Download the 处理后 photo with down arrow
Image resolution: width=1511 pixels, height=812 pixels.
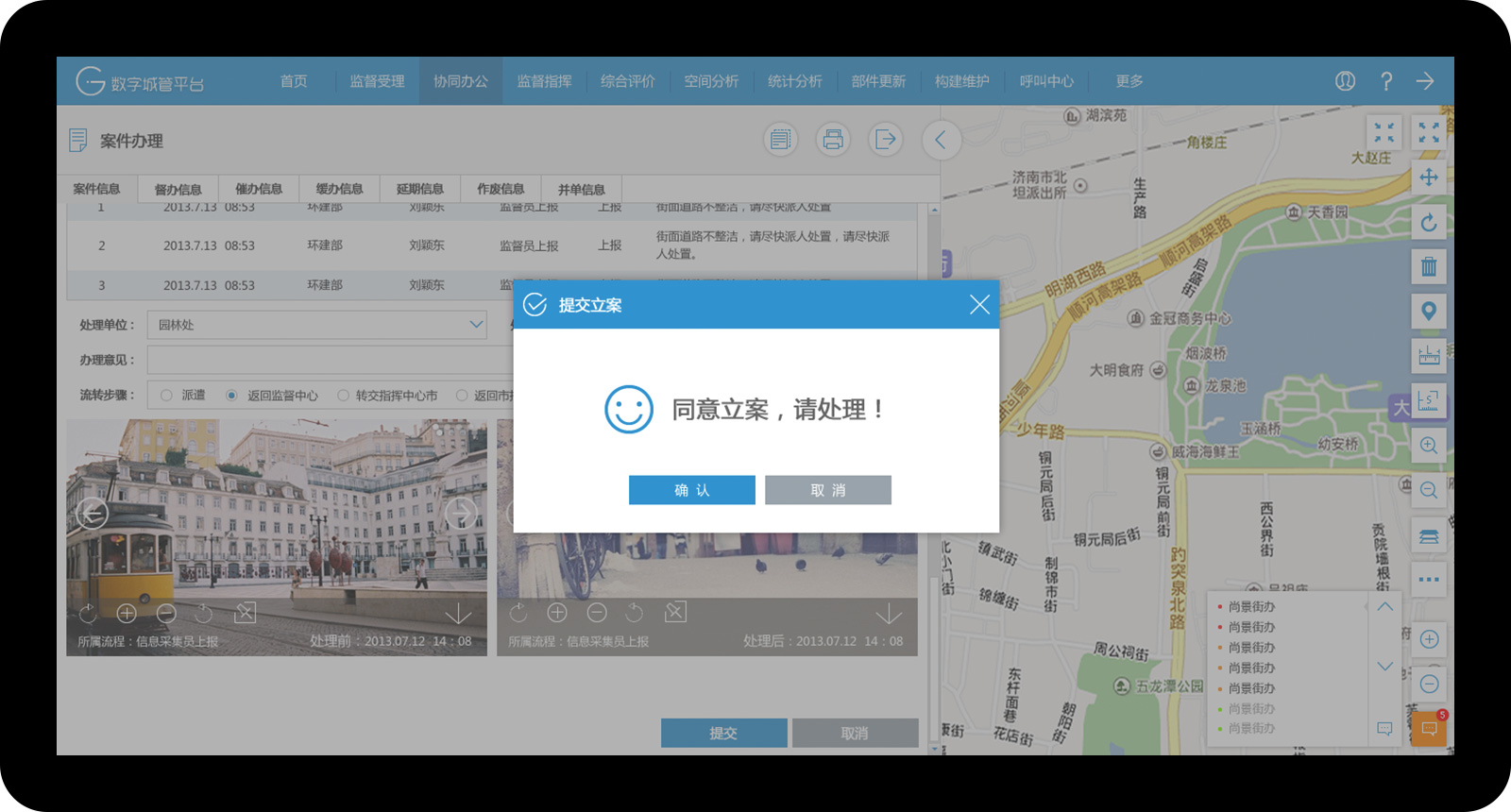(x=889, y=614)
